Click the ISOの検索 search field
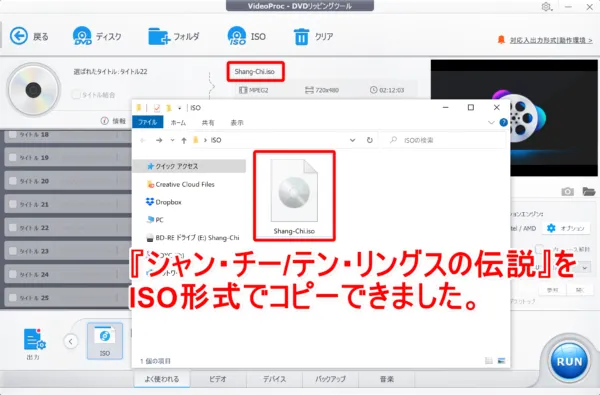This screenshot has height=395, width=600. click(444, 140)
